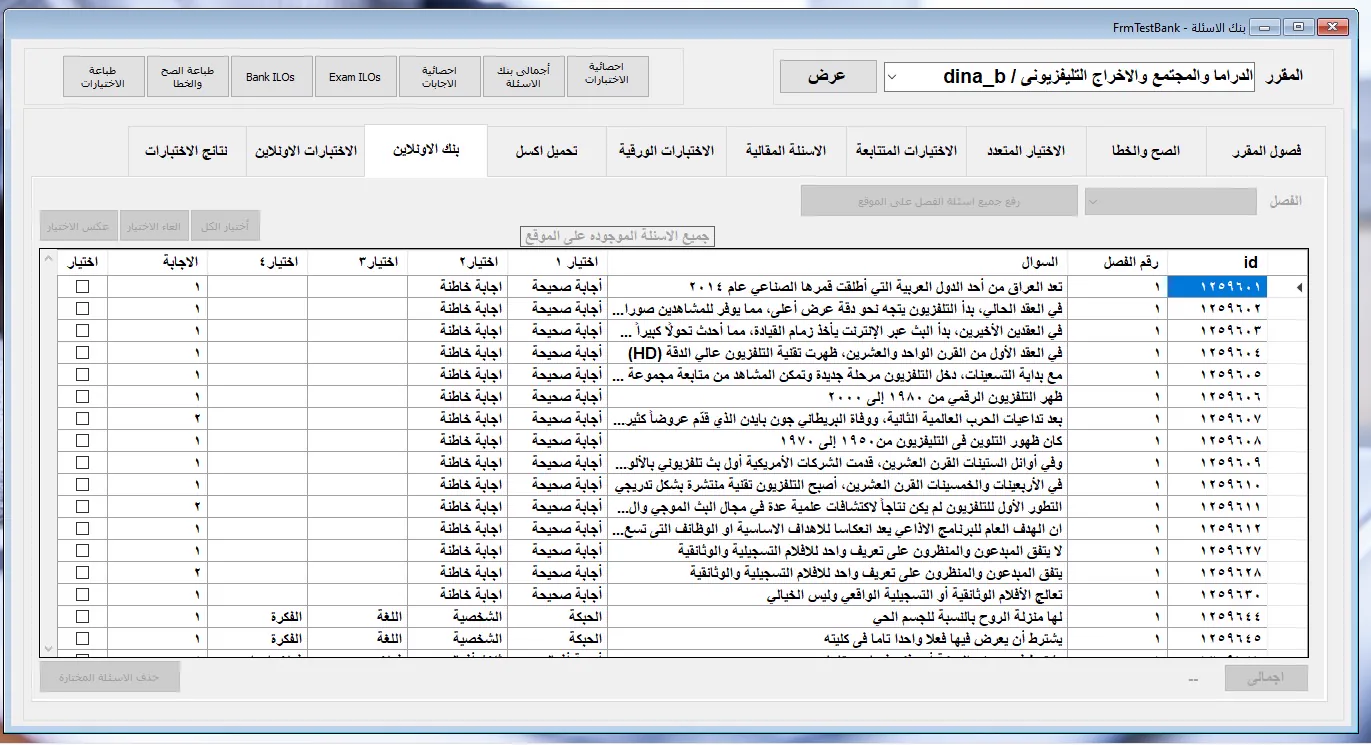
Task: Open the نتائج الاختبارات tab
Action: [x=186, y=152]
